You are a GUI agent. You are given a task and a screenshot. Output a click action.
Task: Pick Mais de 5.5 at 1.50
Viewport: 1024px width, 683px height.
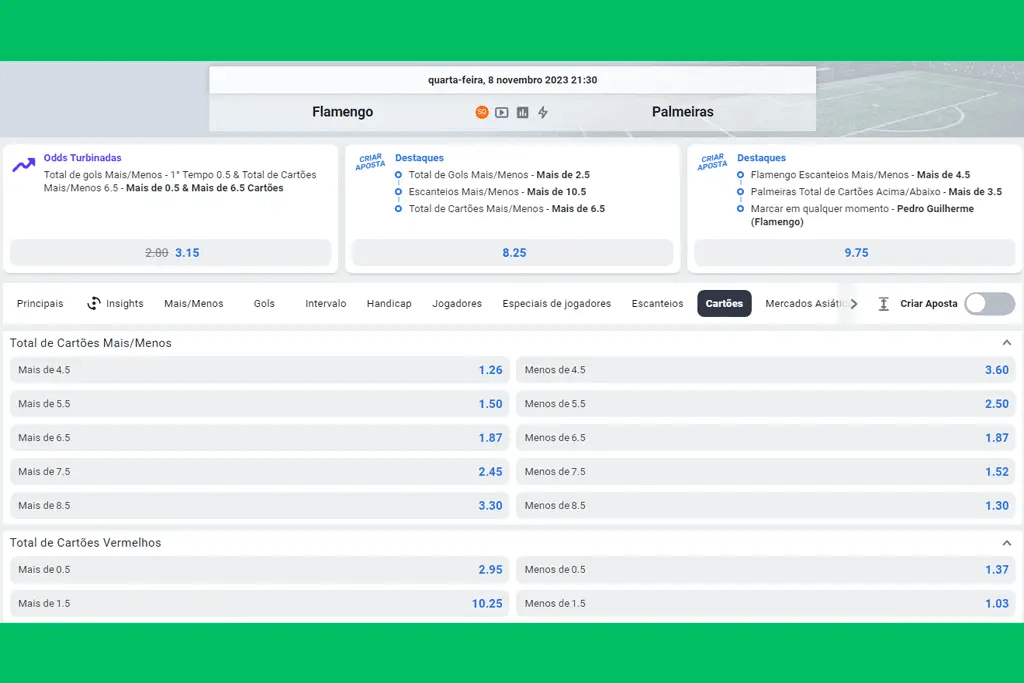[x=259, y=404]
